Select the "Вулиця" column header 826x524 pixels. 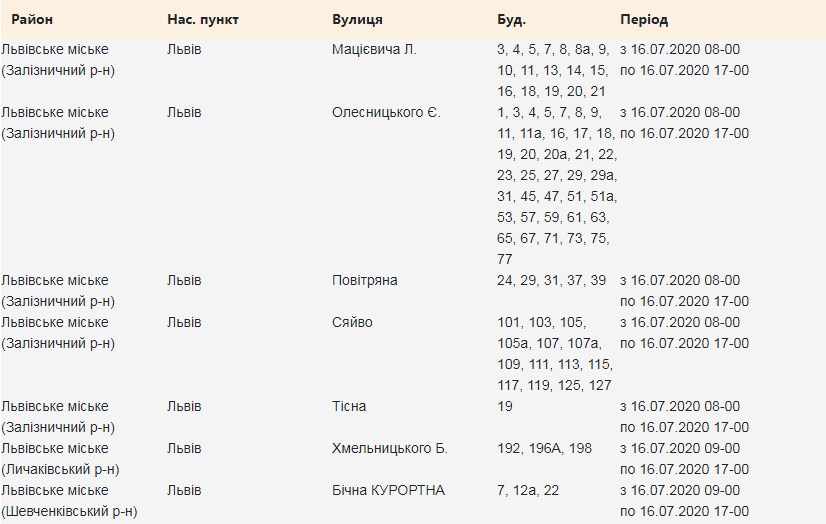(x=357, y=20)
